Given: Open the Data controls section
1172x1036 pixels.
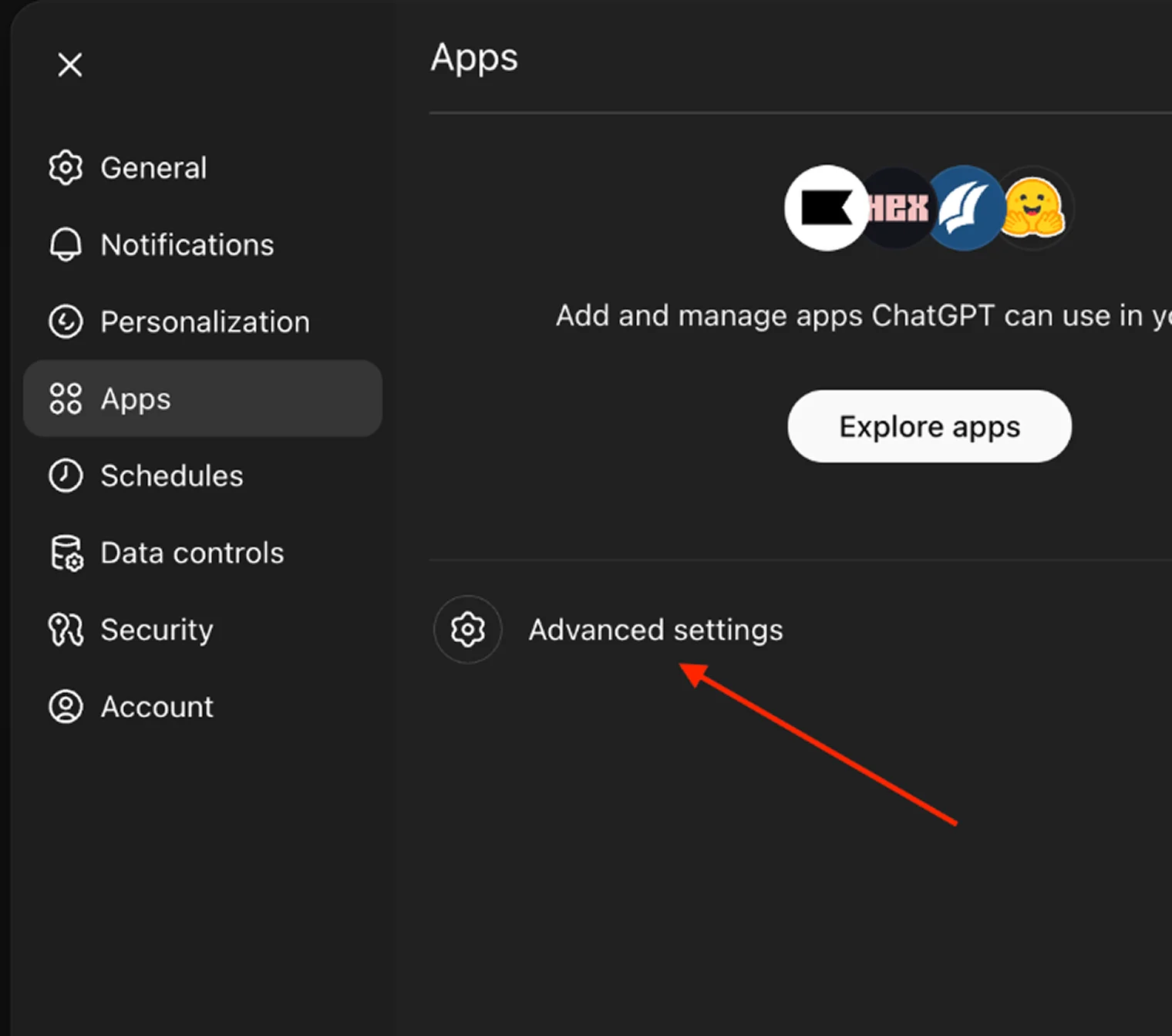Looking at the screenshot, I should pos(191,553).
